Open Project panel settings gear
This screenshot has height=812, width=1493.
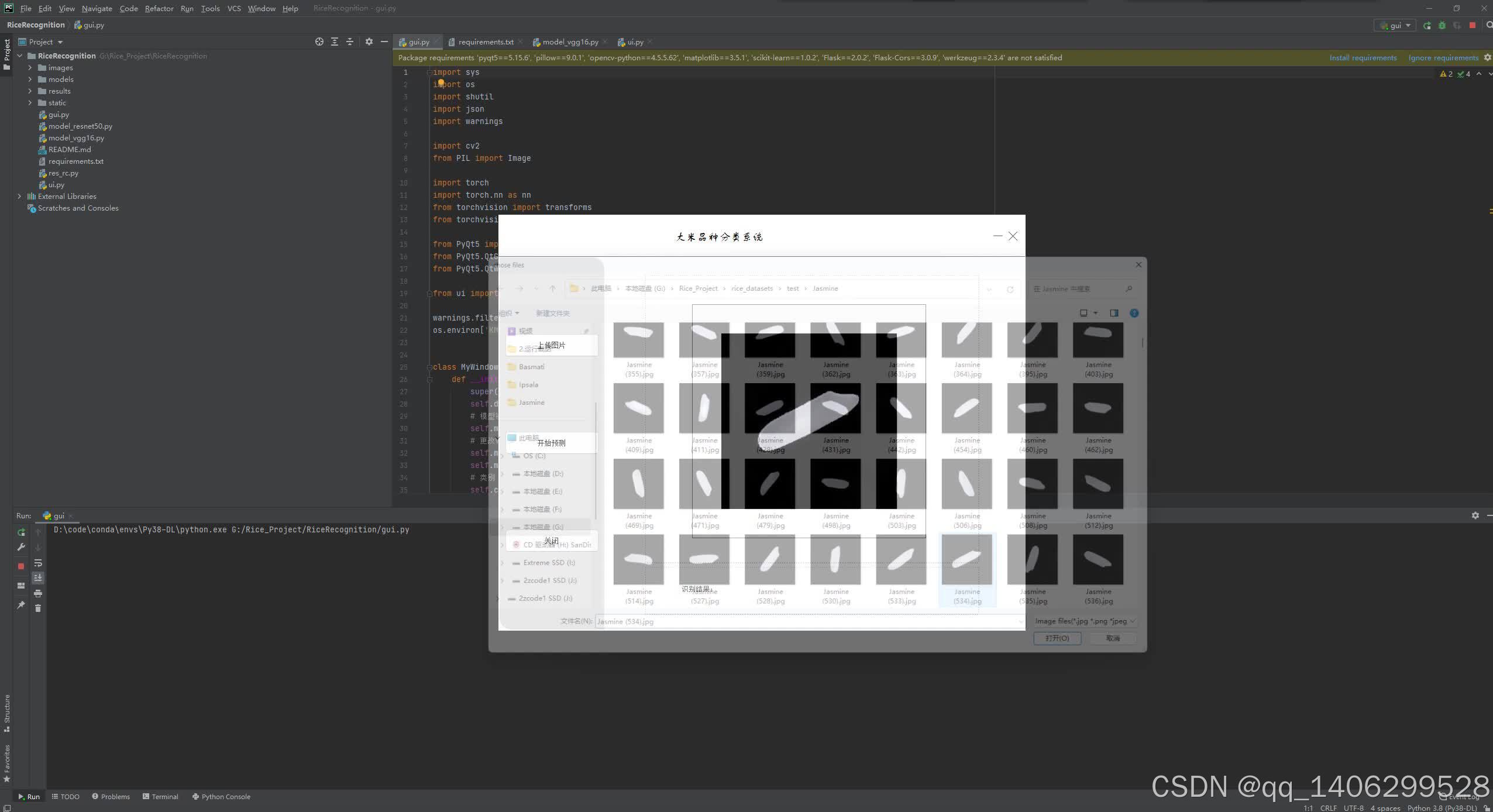pos(369,42)
